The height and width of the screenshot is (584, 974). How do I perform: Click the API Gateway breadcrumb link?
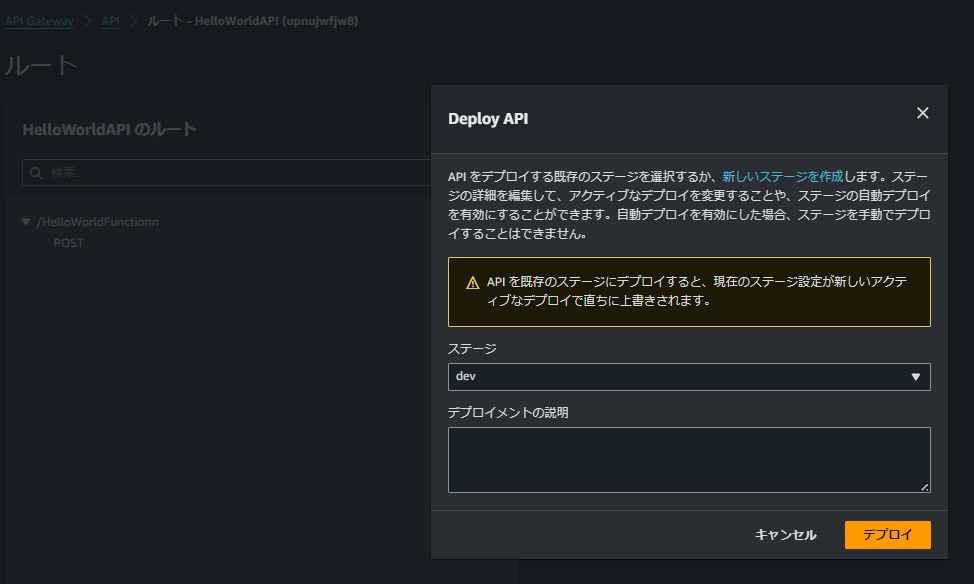(39, 21)
